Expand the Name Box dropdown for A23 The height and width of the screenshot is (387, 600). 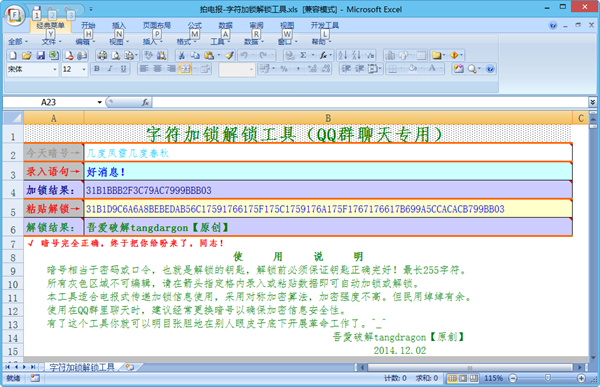coord(99,102)
